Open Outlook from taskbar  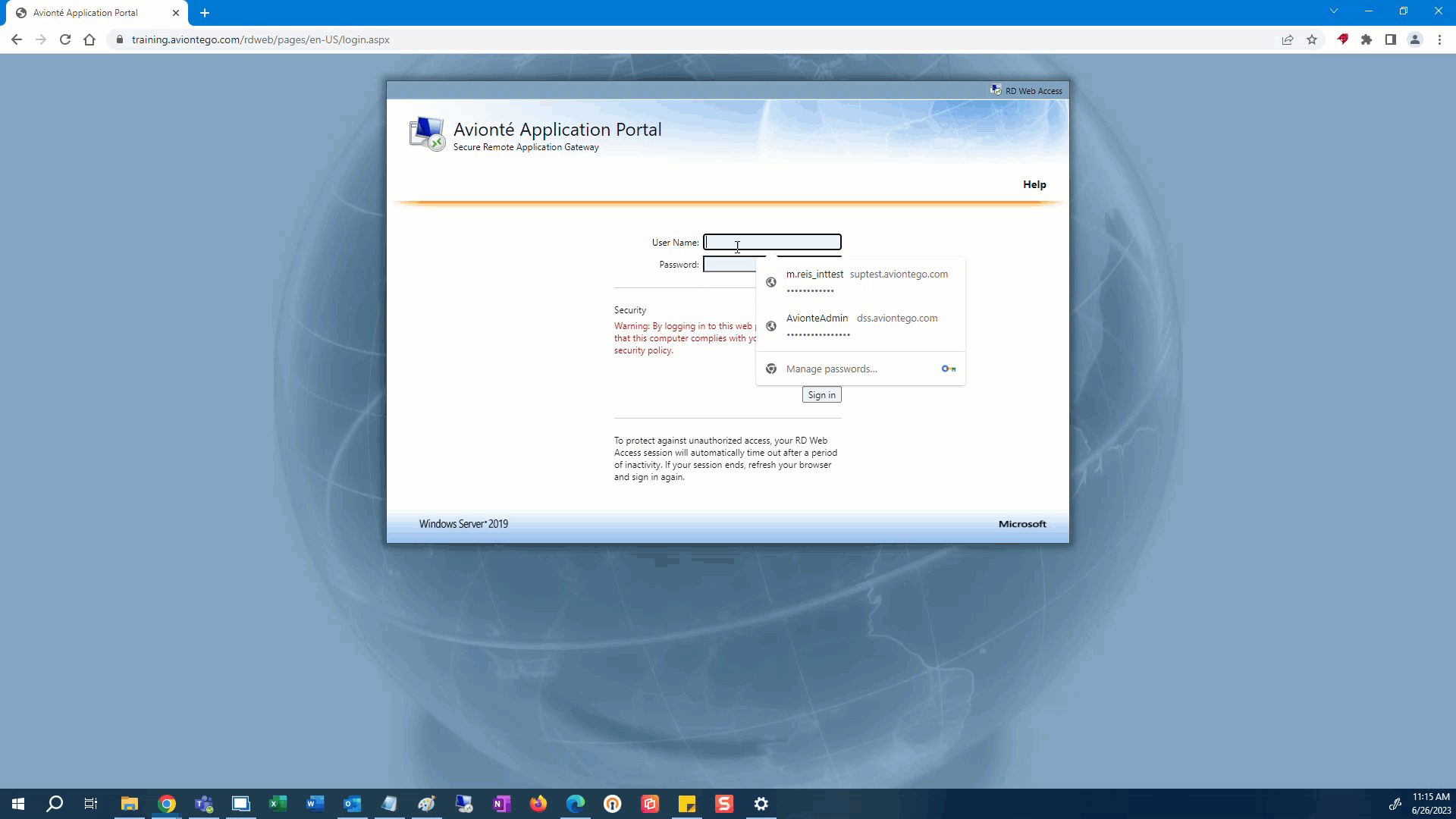[353, 804]
